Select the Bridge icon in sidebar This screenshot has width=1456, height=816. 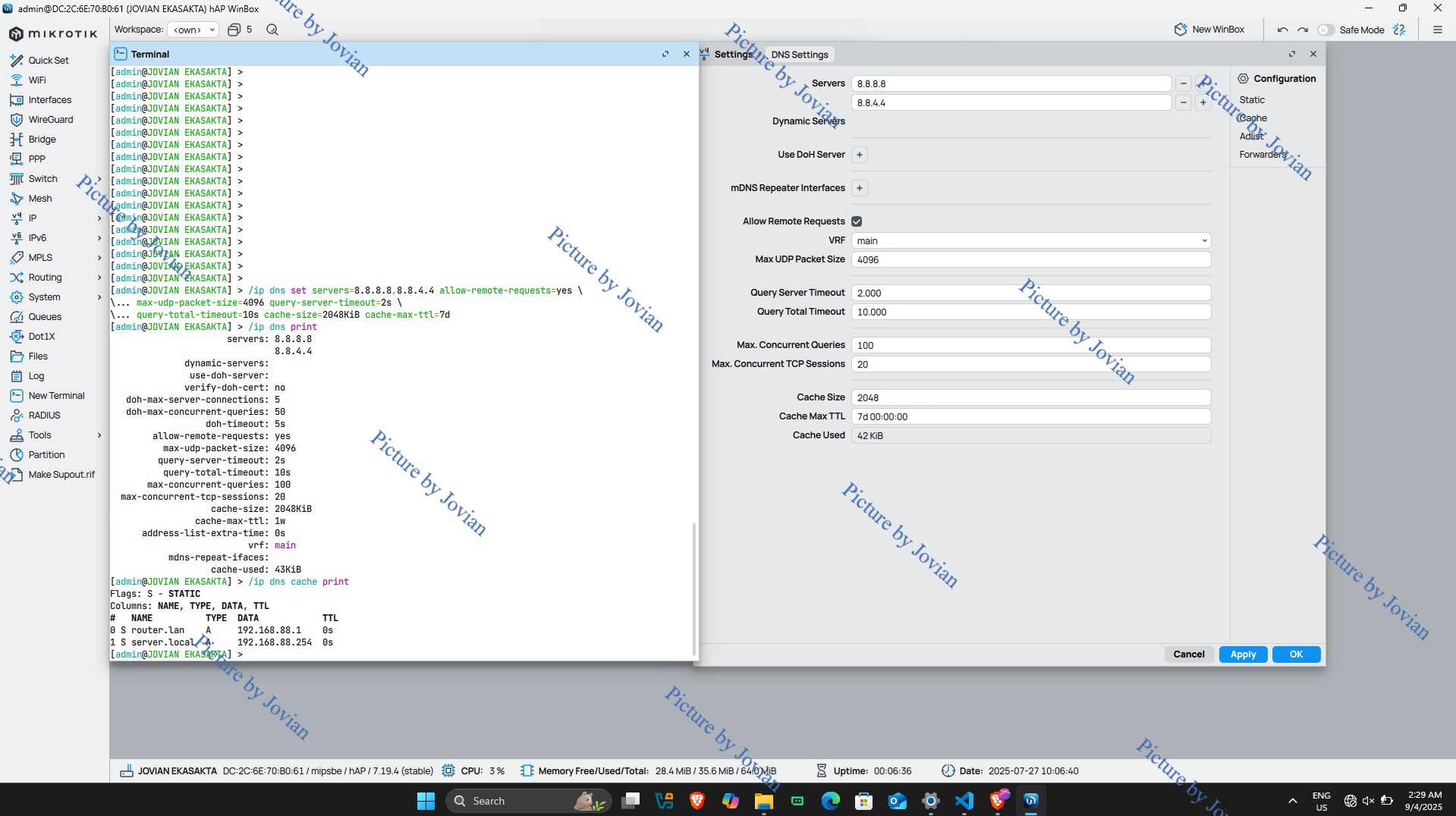(x=17, y=140)
